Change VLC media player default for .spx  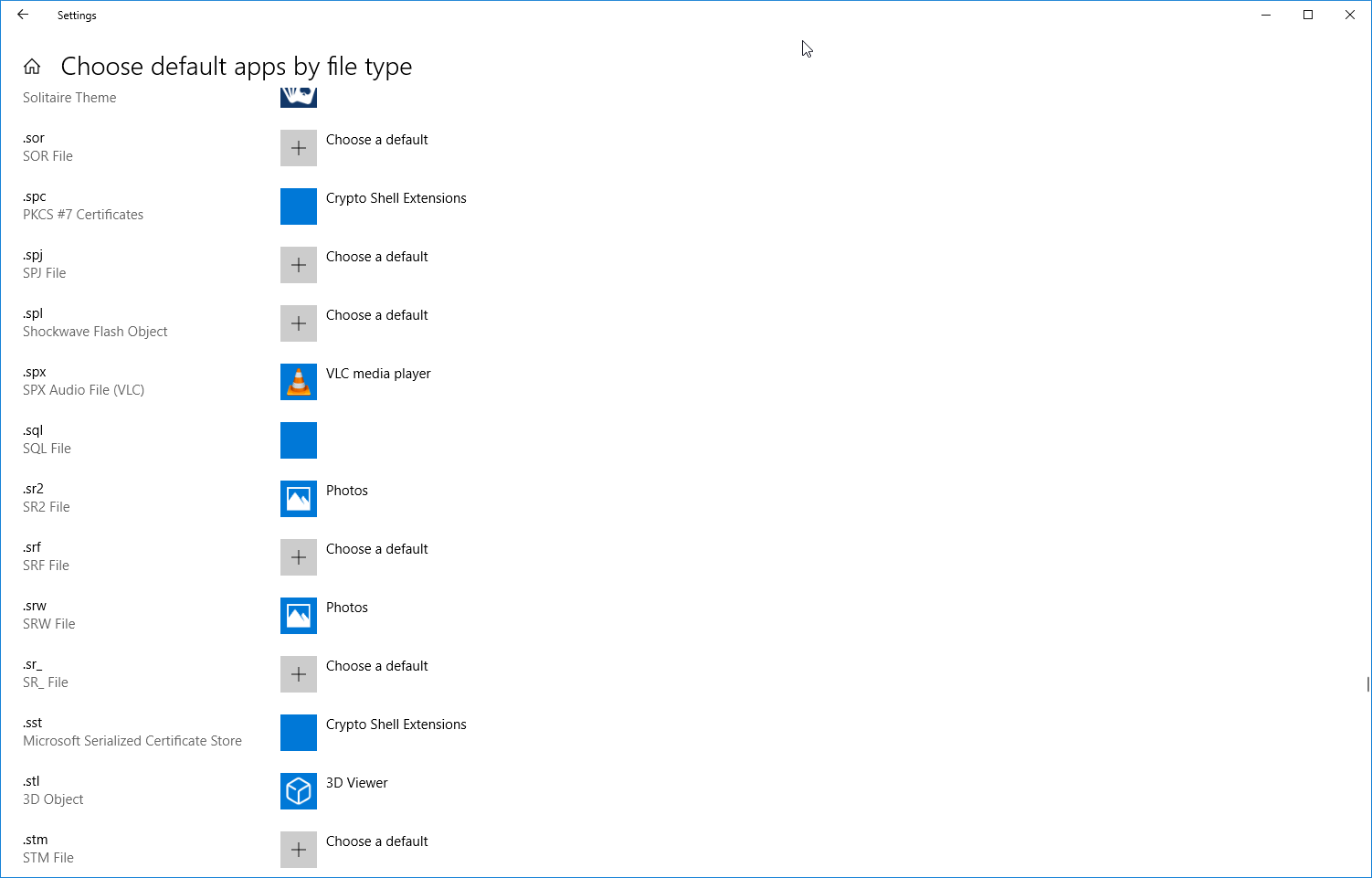(378, 374)
